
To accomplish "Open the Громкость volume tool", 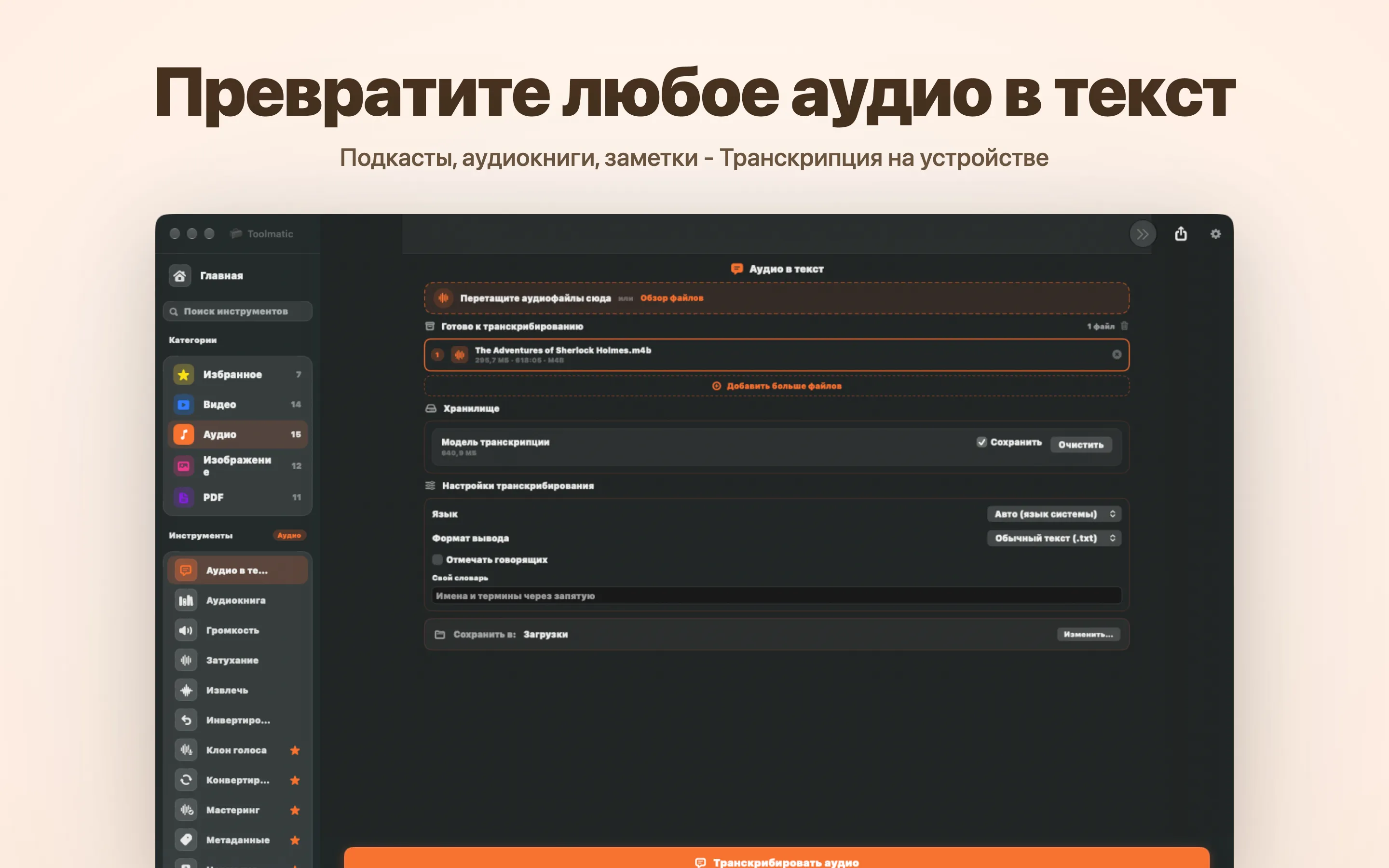I will 238,630.
